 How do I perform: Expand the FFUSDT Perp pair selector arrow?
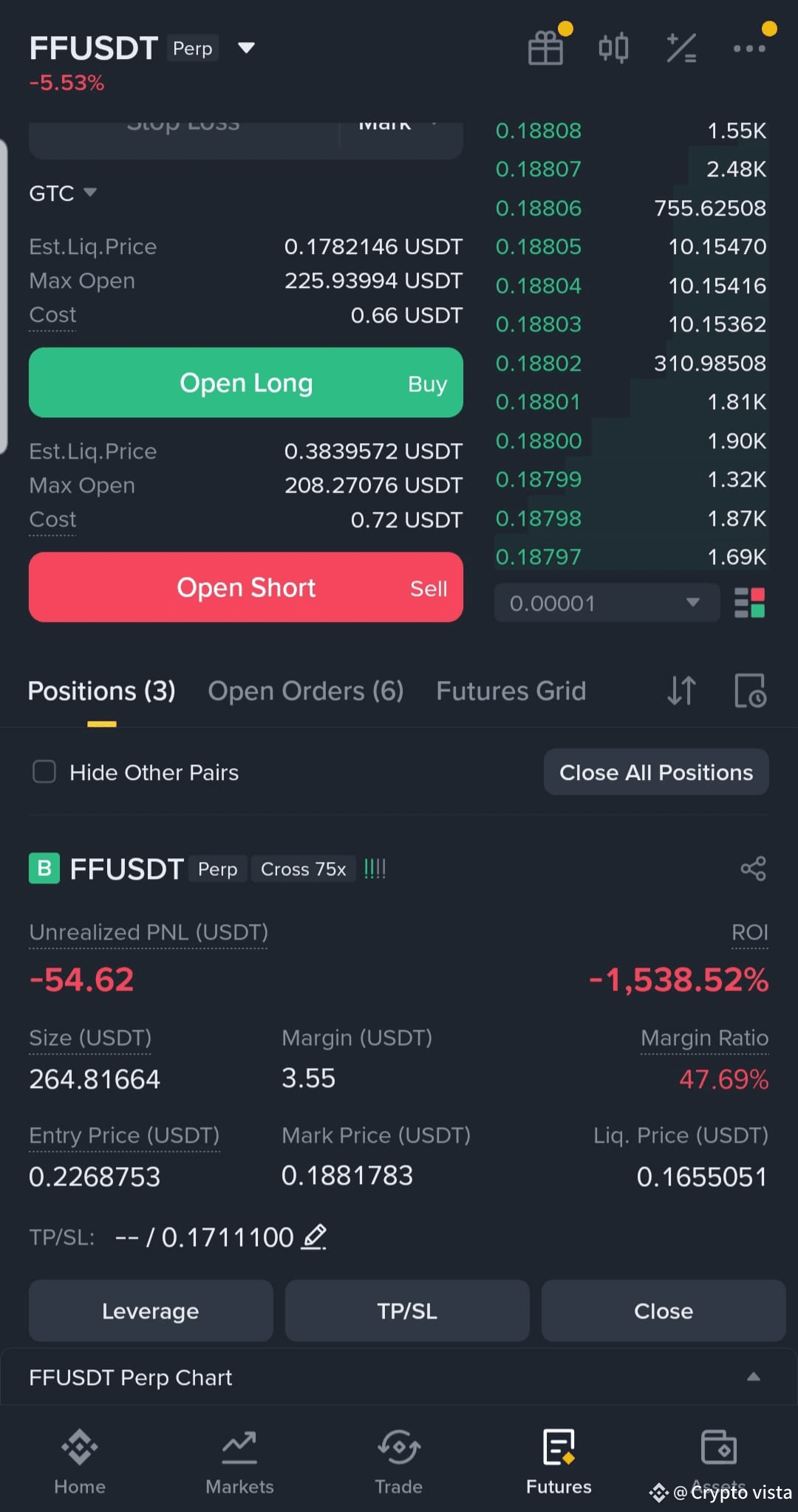[246, 48]
